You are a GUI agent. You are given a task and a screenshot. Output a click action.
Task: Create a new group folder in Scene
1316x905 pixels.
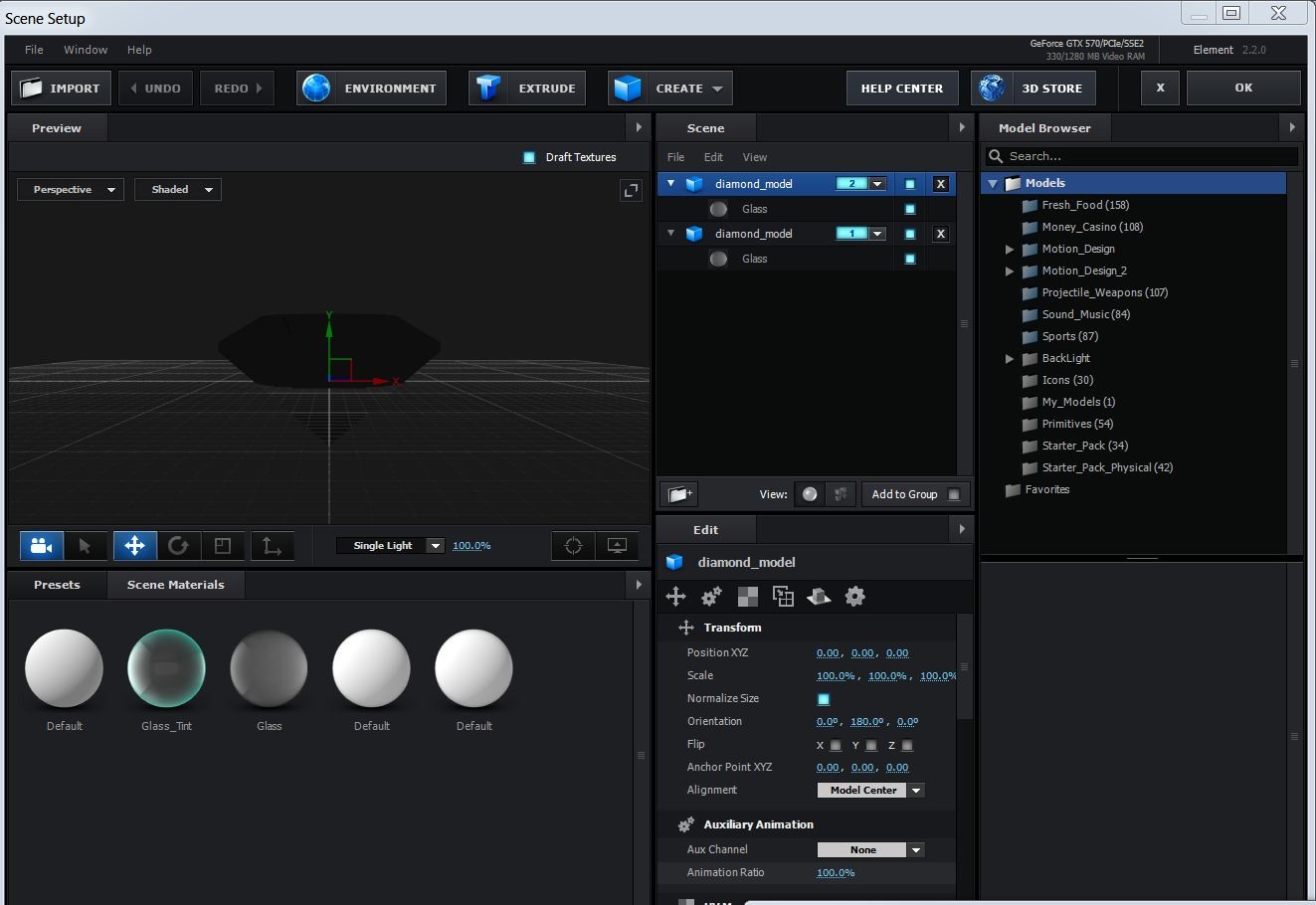(679, 494)
